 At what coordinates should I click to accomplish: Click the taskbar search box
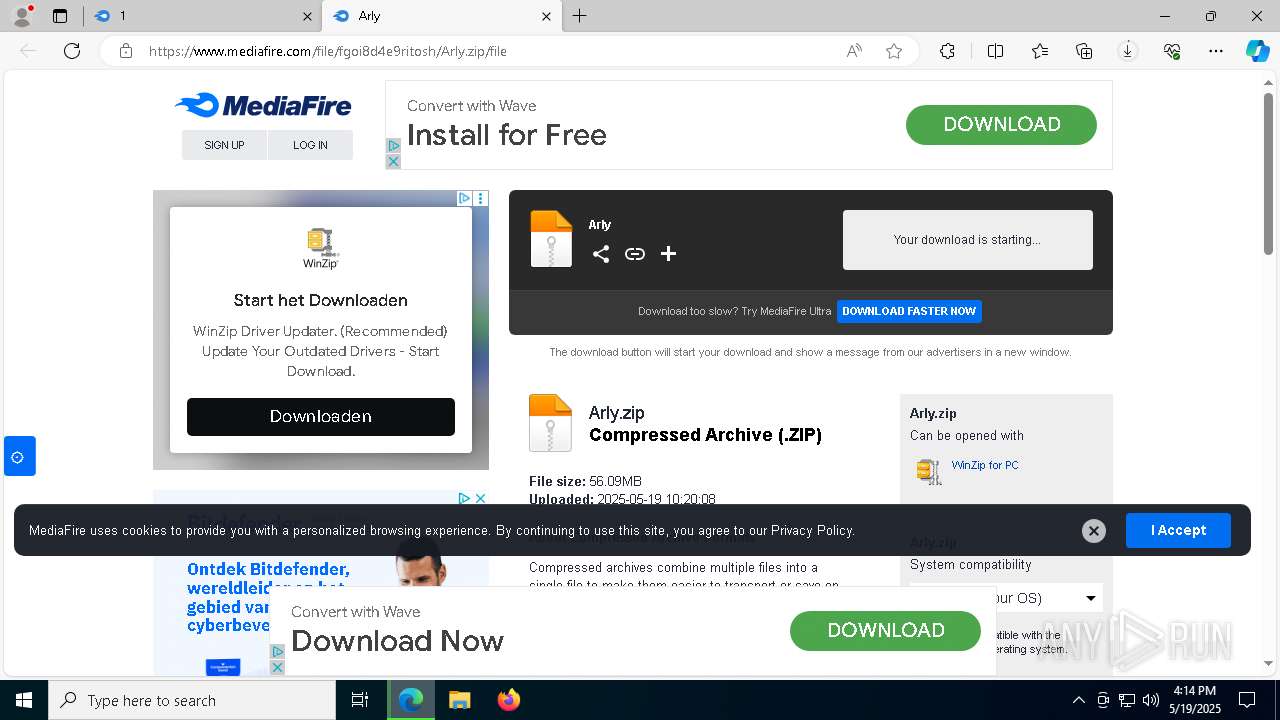tap(192, 700)
